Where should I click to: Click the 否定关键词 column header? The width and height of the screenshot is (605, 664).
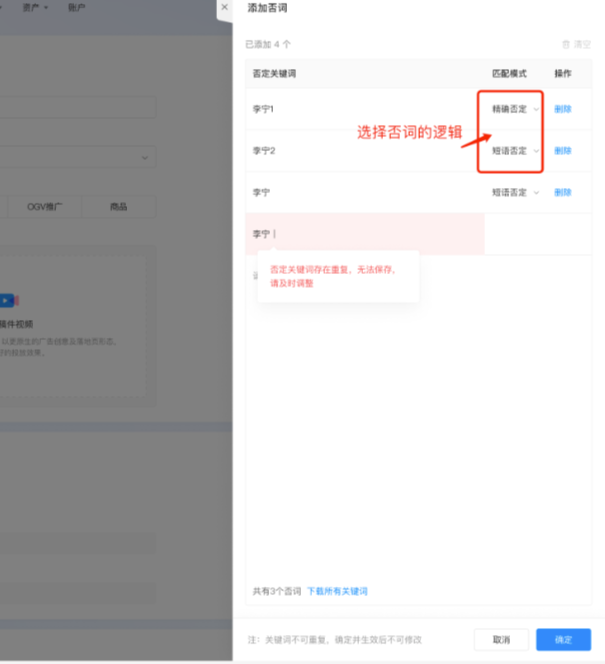tap(274, 74)
